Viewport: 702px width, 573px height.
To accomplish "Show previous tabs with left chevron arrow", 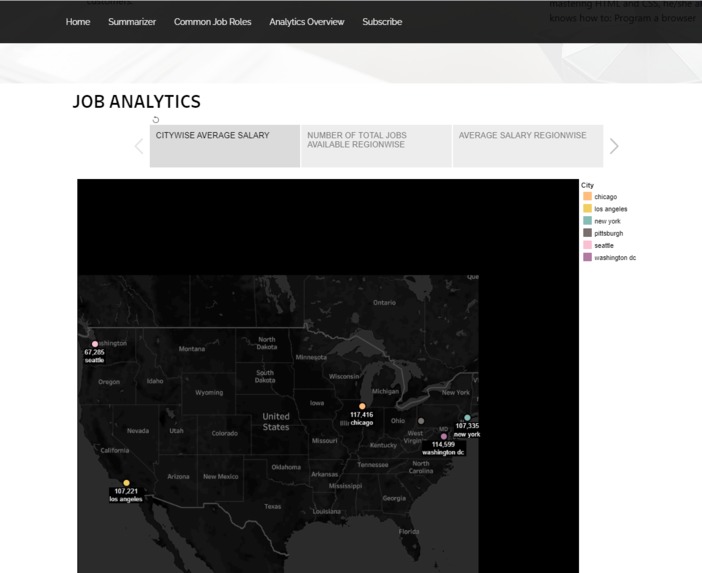I will (x=139, y=146).
